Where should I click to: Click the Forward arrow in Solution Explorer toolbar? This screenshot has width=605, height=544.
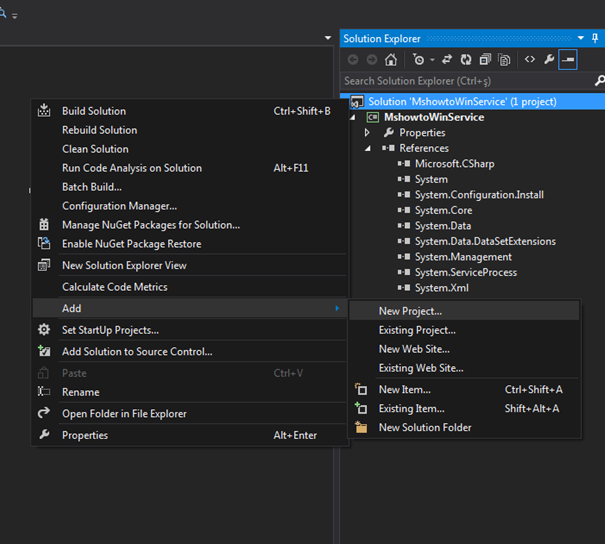[x=372, y=59]
